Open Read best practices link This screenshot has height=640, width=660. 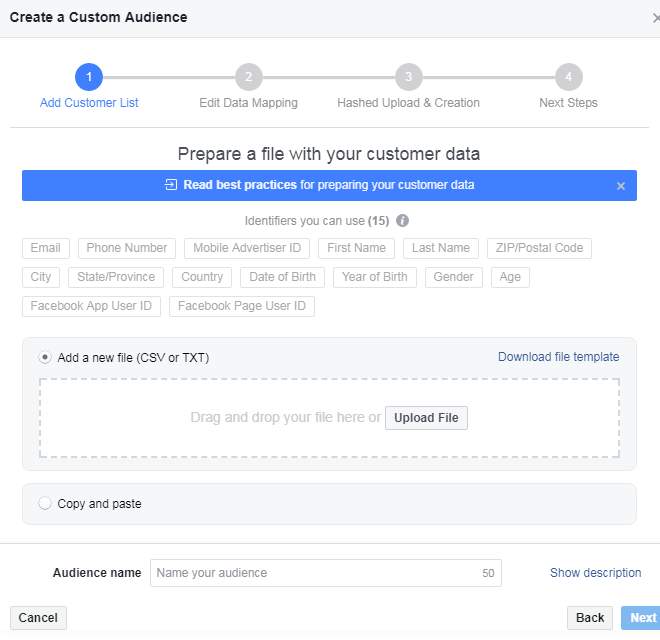[x=240, y=185]
